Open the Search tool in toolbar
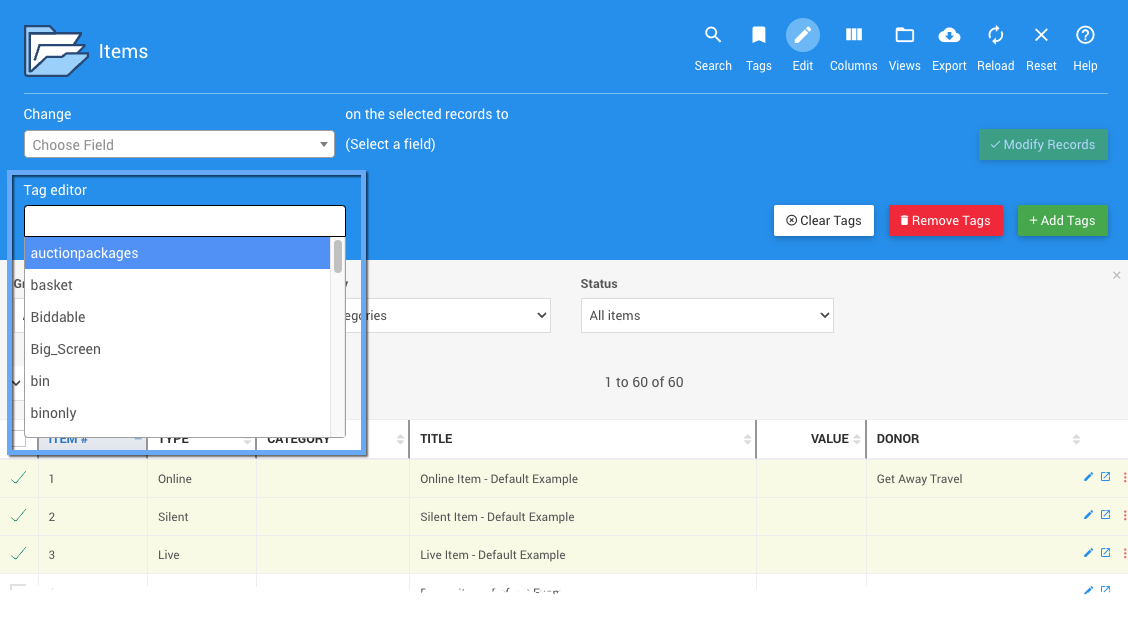This screenshot has height=619, width=1128. pos(713,37)
